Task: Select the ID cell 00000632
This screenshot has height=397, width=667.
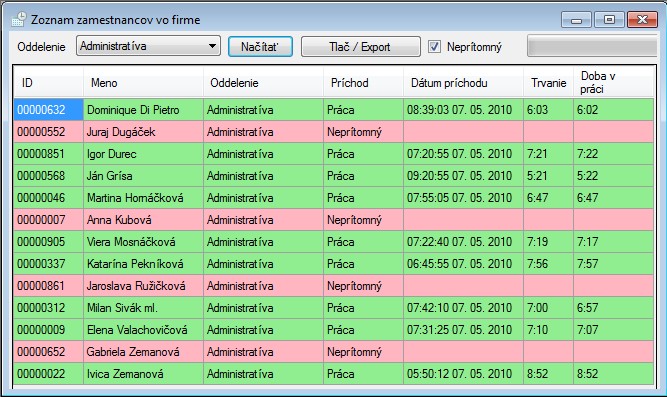Action: pyautogui.click(x=48, y=110)
